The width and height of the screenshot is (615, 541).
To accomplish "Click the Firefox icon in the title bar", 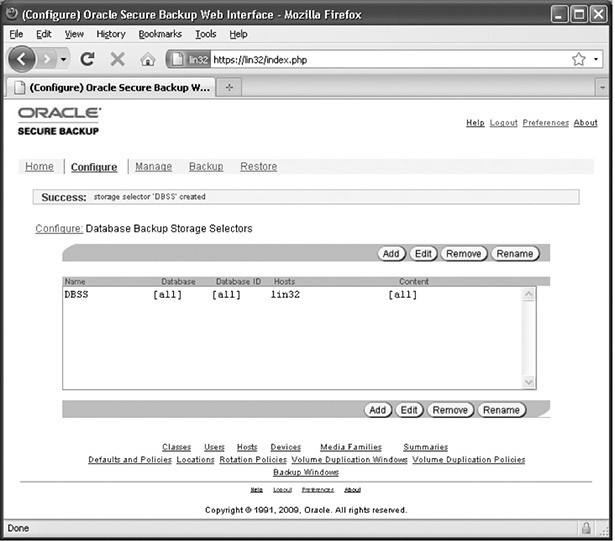I will coord(12,13).
